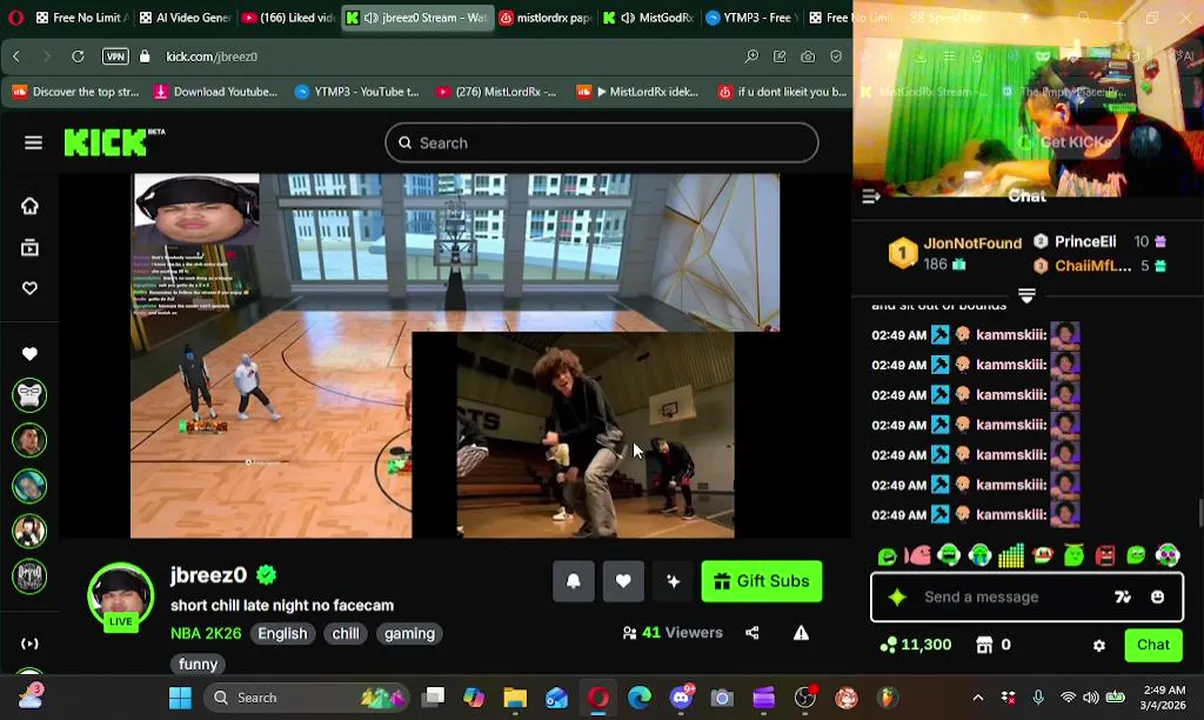Insert the angry red face emote
1204x720 pixels.
point(1105,555)
